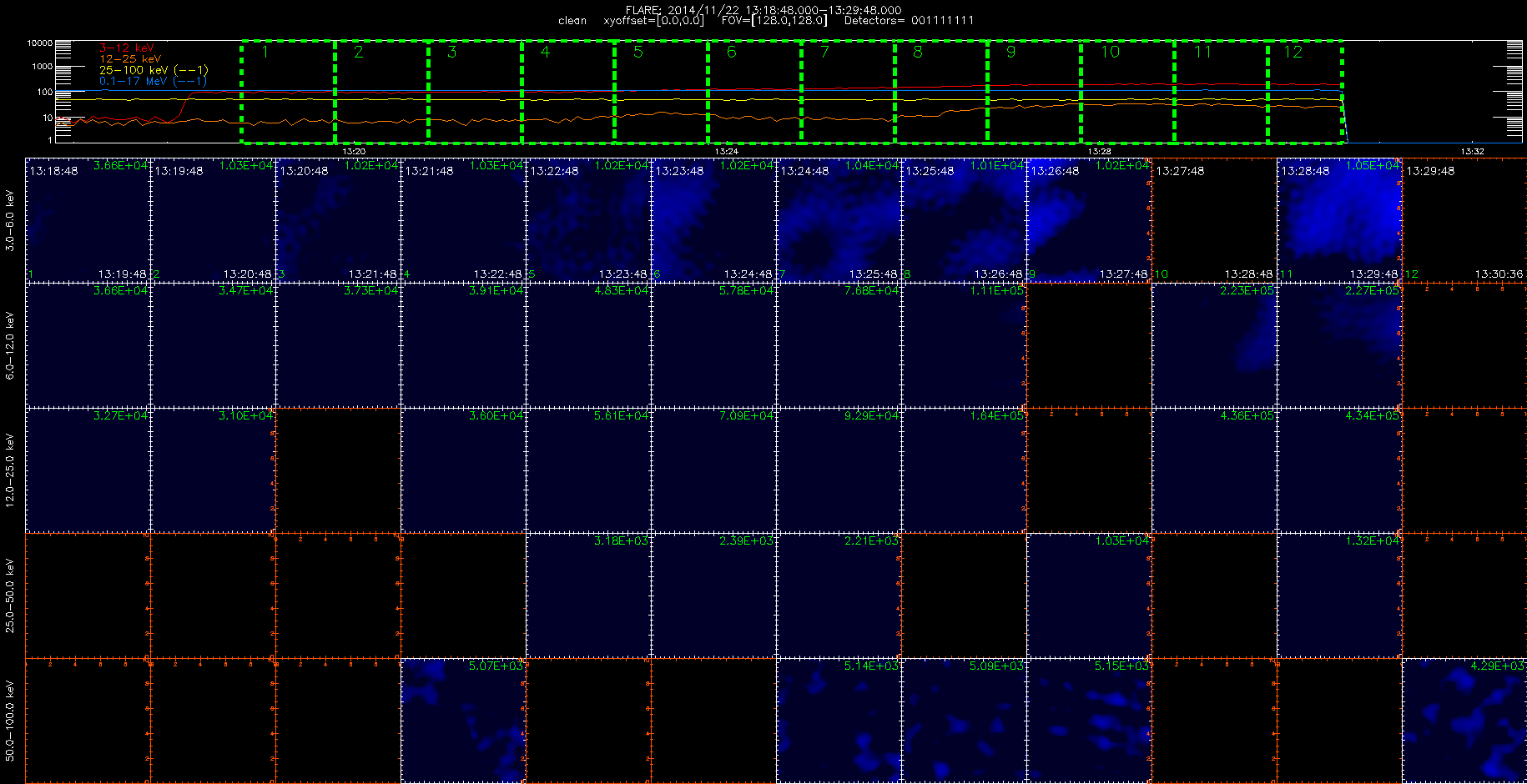Open the image panel labeled 4.29E+03
Screen dimensions: 1527x784
click(x=1465, y=721)
